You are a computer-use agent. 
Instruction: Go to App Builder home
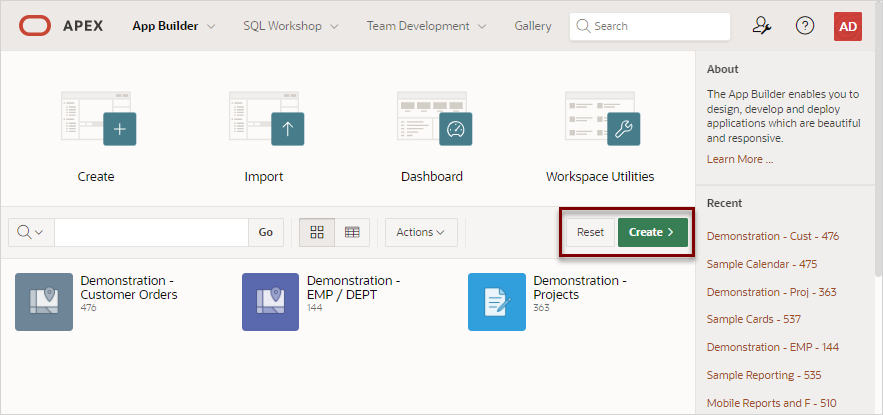pyautogui.click(x=165, y=26)
